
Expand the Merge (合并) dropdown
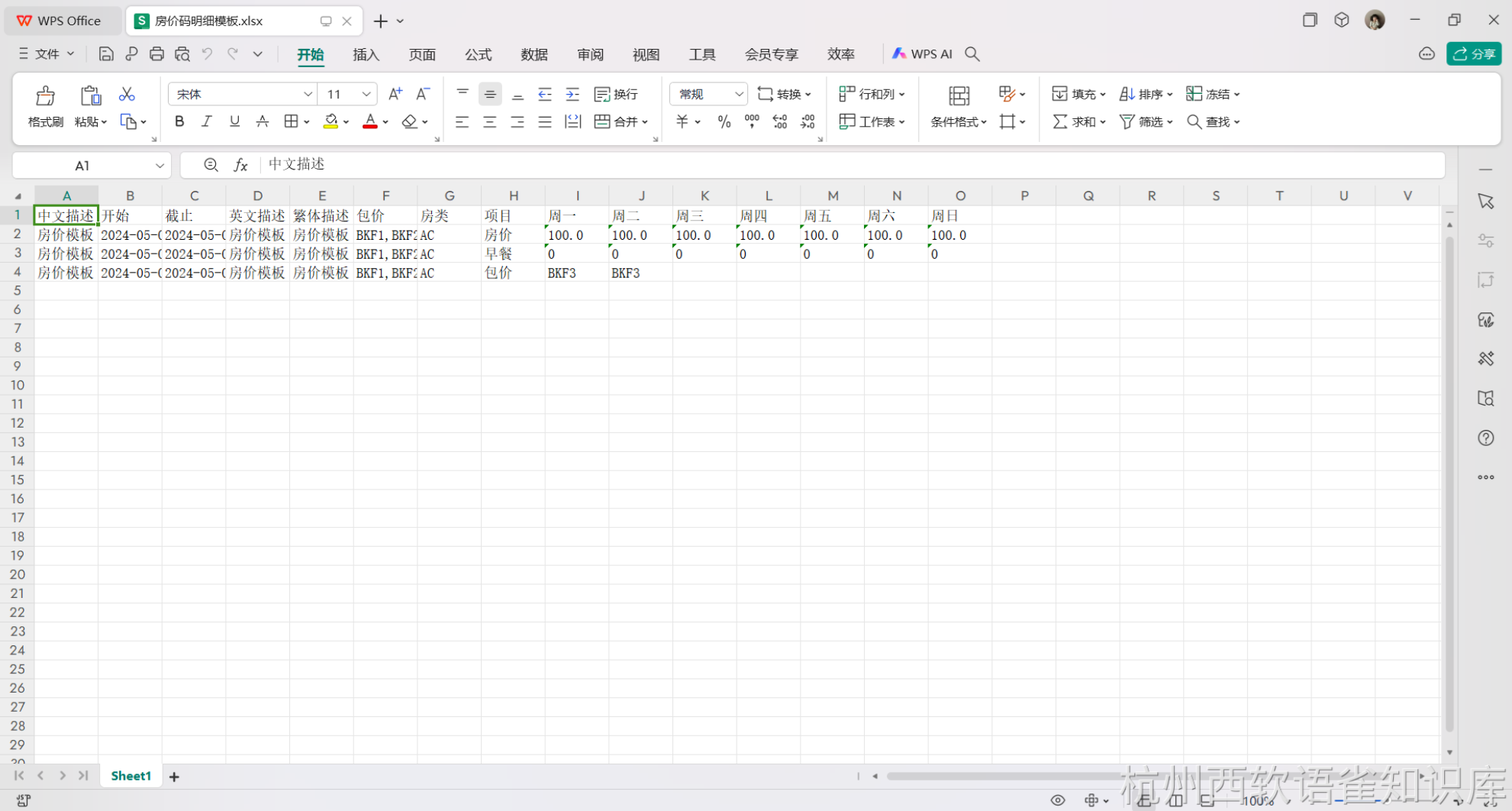tap(645, 122)
